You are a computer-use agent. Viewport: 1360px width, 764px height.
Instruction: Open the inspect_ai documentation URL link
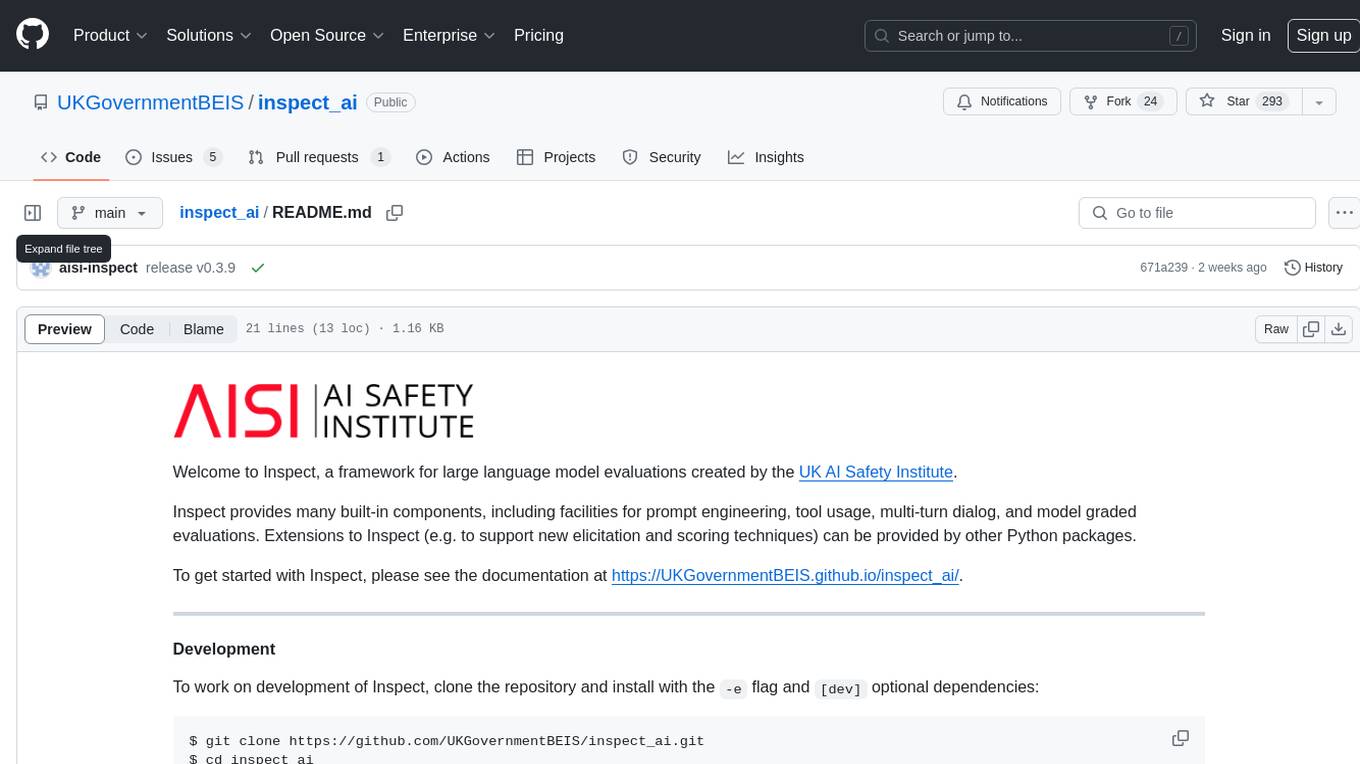(x=785, y=576)
